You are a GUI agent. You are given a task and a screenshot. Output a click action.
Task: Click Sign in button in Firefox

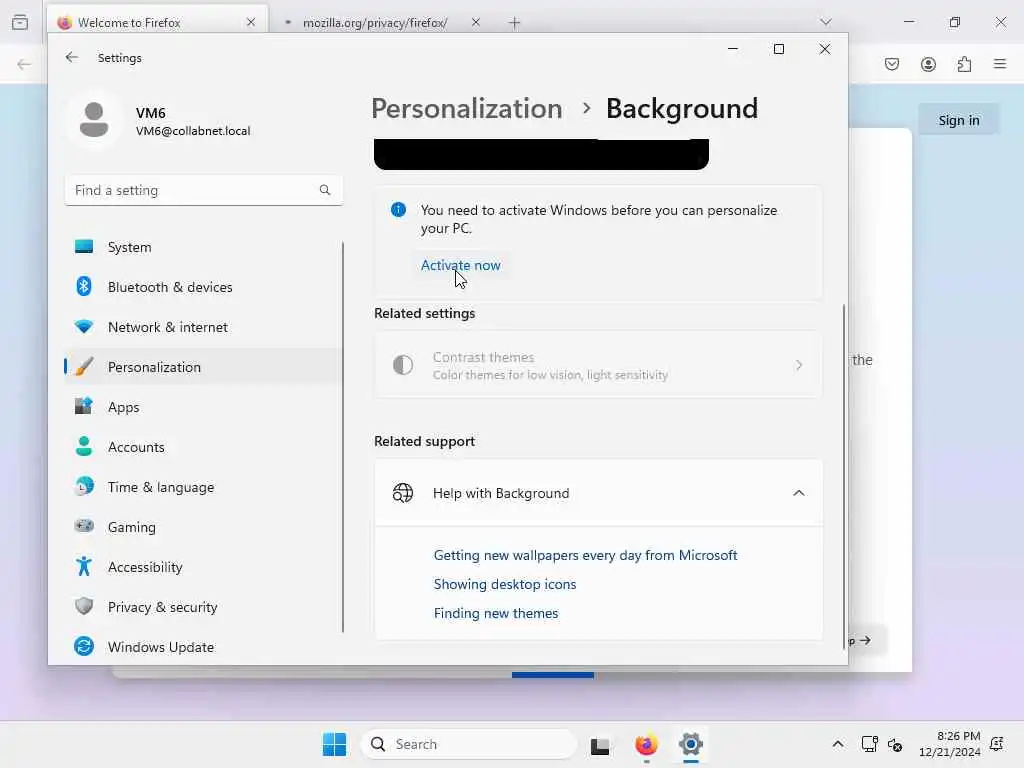tap(959, 120)
